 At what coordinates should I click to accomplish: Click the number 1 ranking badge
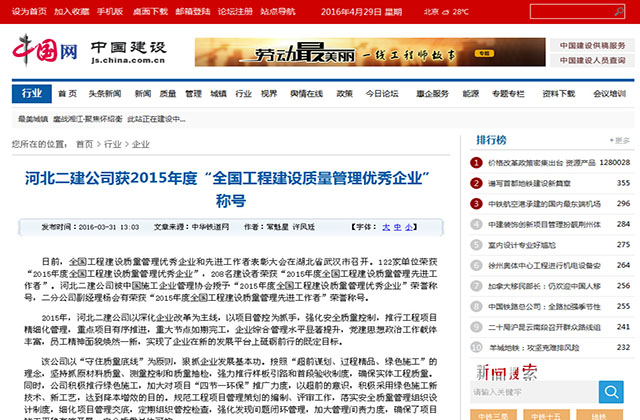tap(476, 162)
